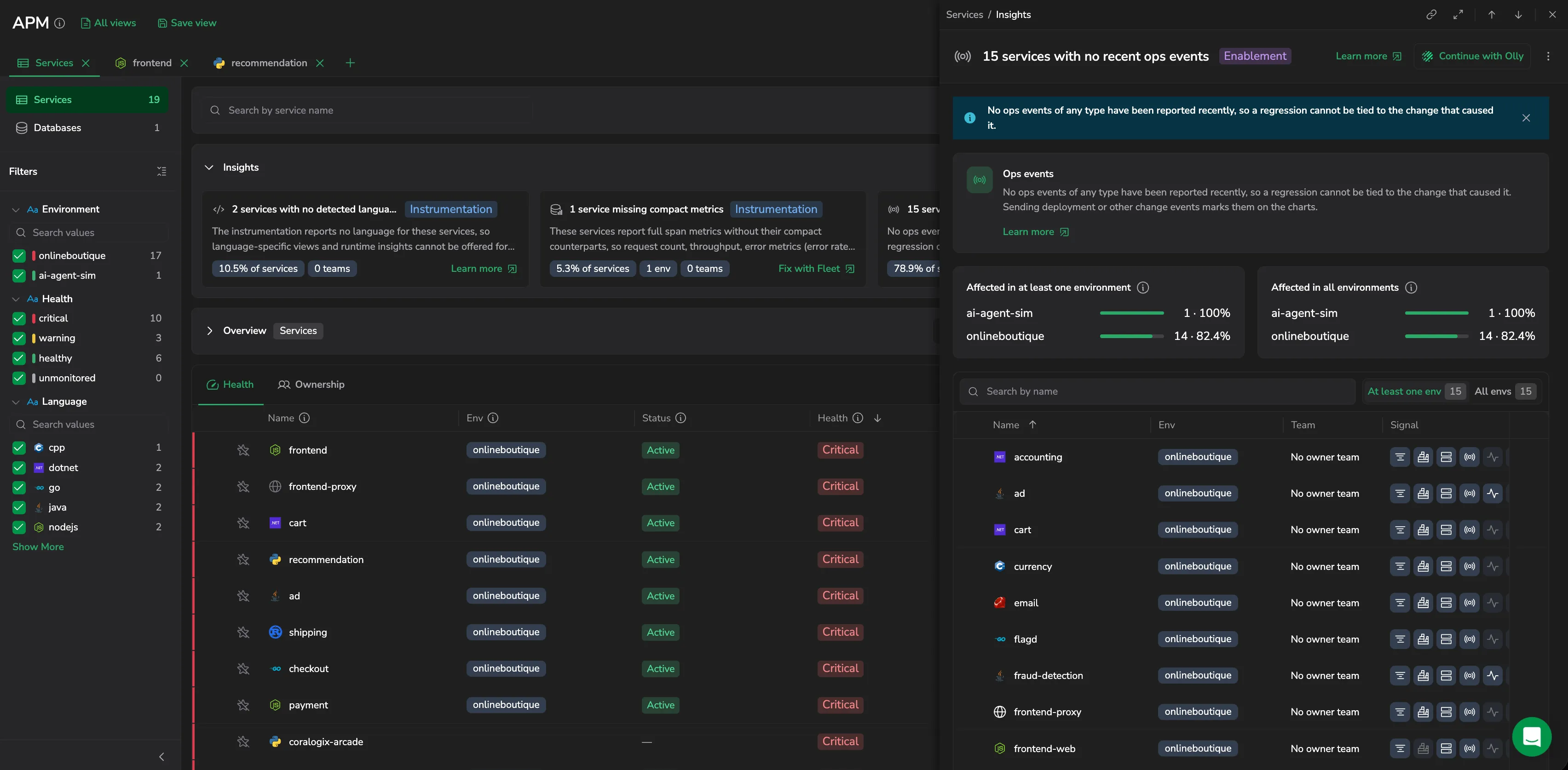Click Search by service name field

pos(368,110)
